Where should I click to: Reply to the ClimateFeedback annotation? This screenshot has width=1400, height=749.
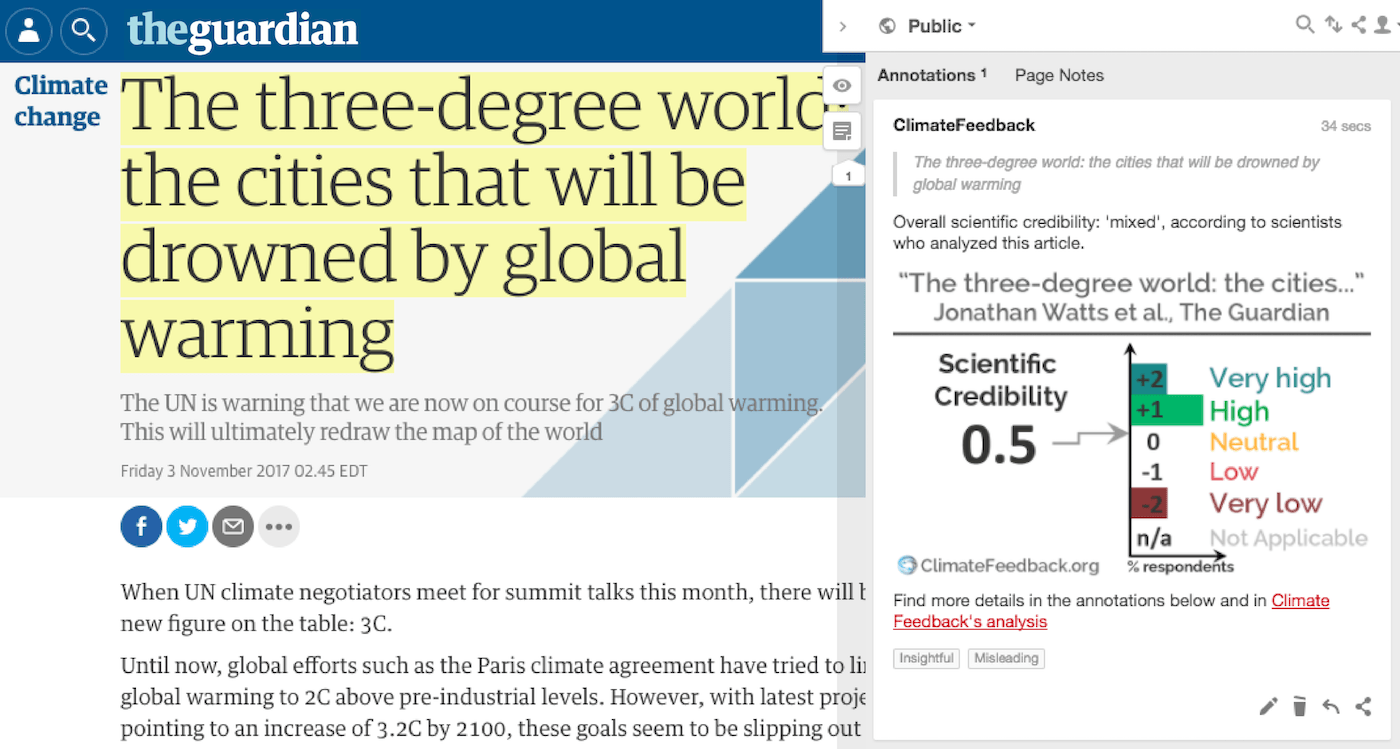(x=1331, y=707)
